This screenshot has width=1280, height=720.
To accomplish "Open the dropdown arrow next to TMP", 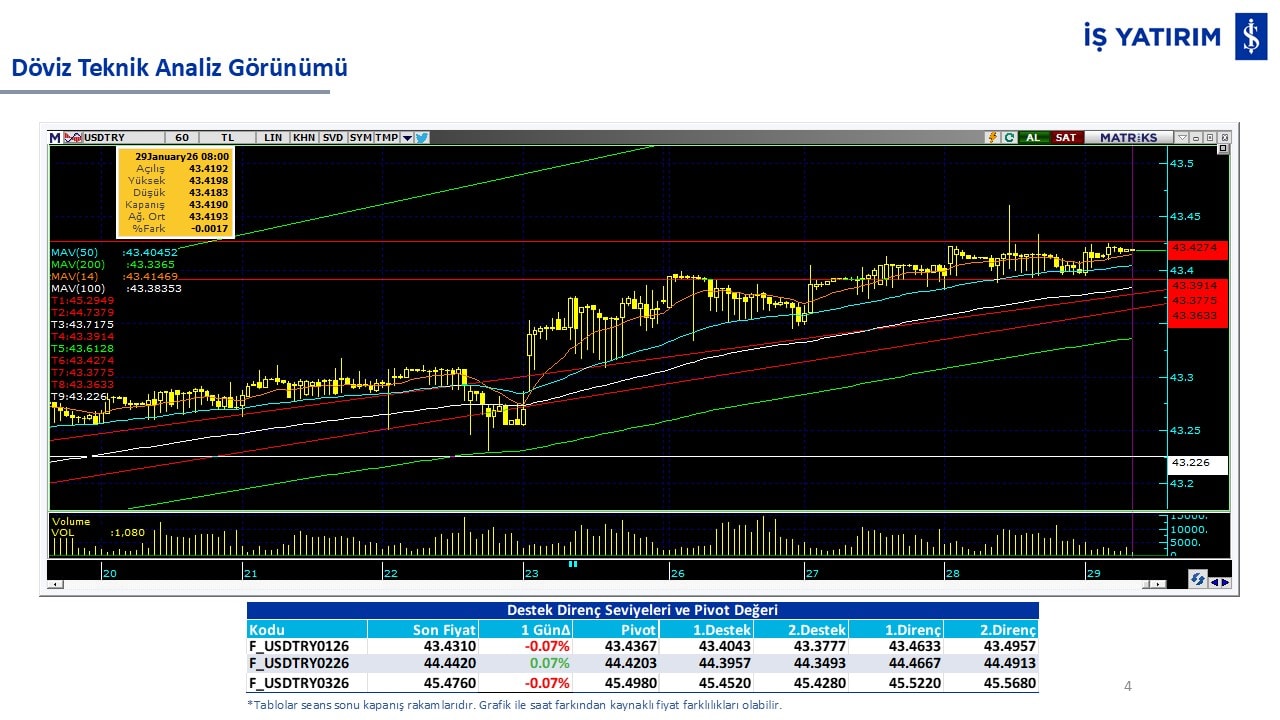I will [x=407, y=138].
